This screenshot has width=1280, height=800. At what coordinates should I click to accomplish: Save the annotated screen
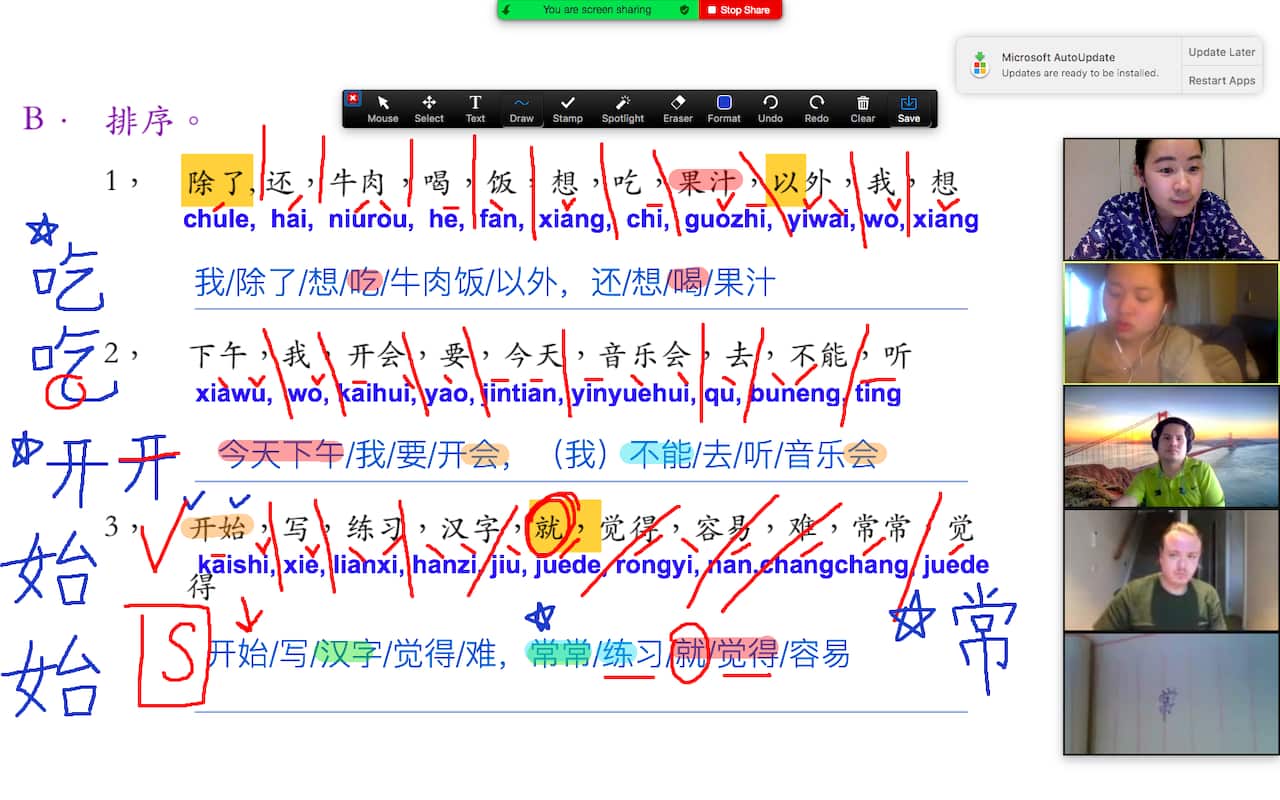[908, 108]
